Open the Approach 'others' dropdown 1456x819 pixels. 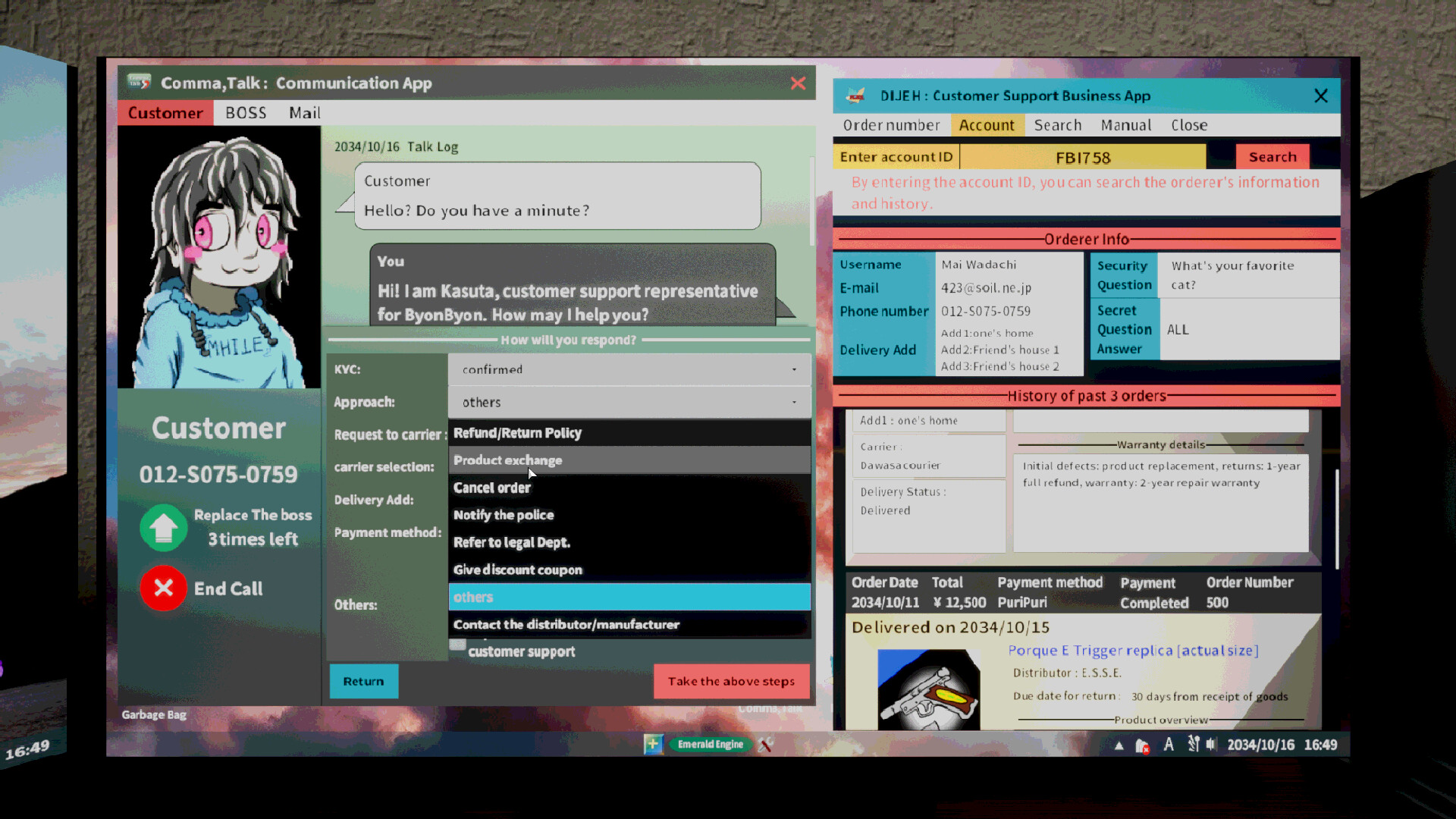point(628,402)
